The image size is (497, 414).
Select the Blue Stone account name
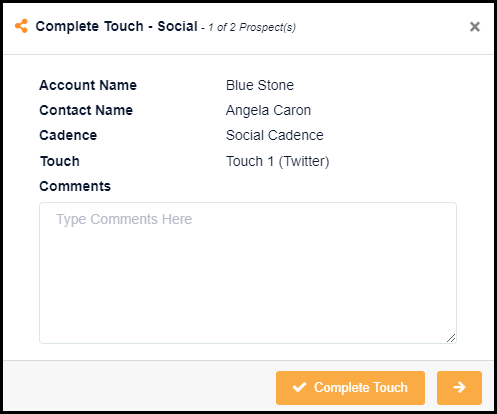(x=260, y=85)
